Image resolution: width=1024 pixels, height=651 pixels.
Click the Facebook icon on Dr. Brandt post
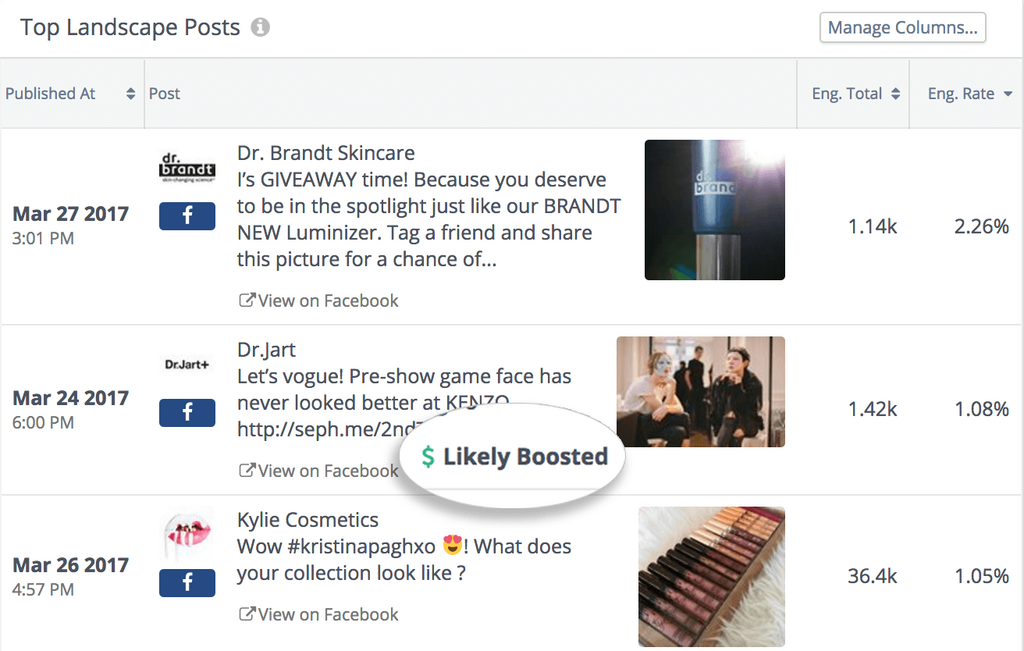point(187,216)
